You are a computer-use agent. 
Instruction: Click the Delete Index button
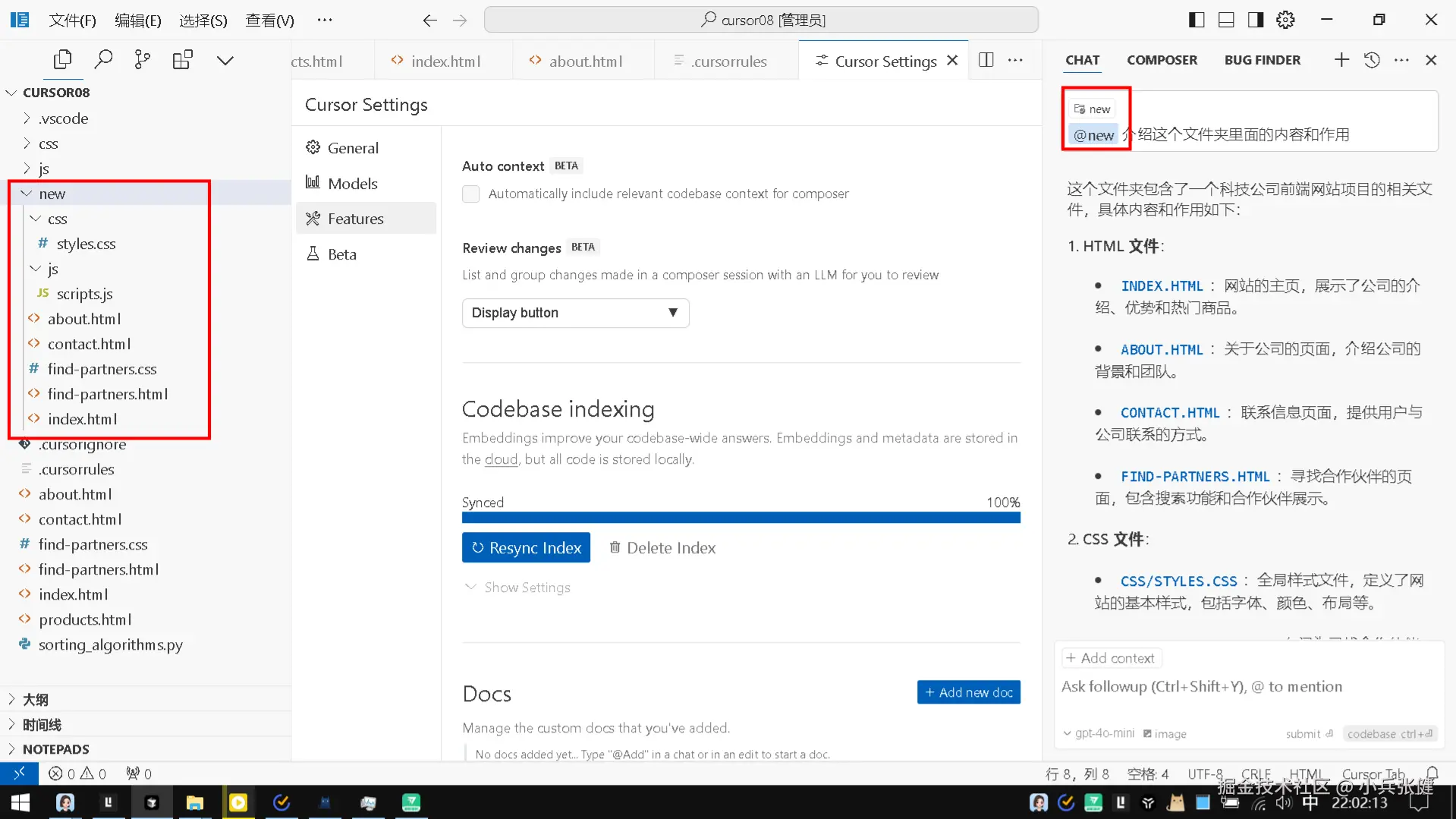(662, 547)
